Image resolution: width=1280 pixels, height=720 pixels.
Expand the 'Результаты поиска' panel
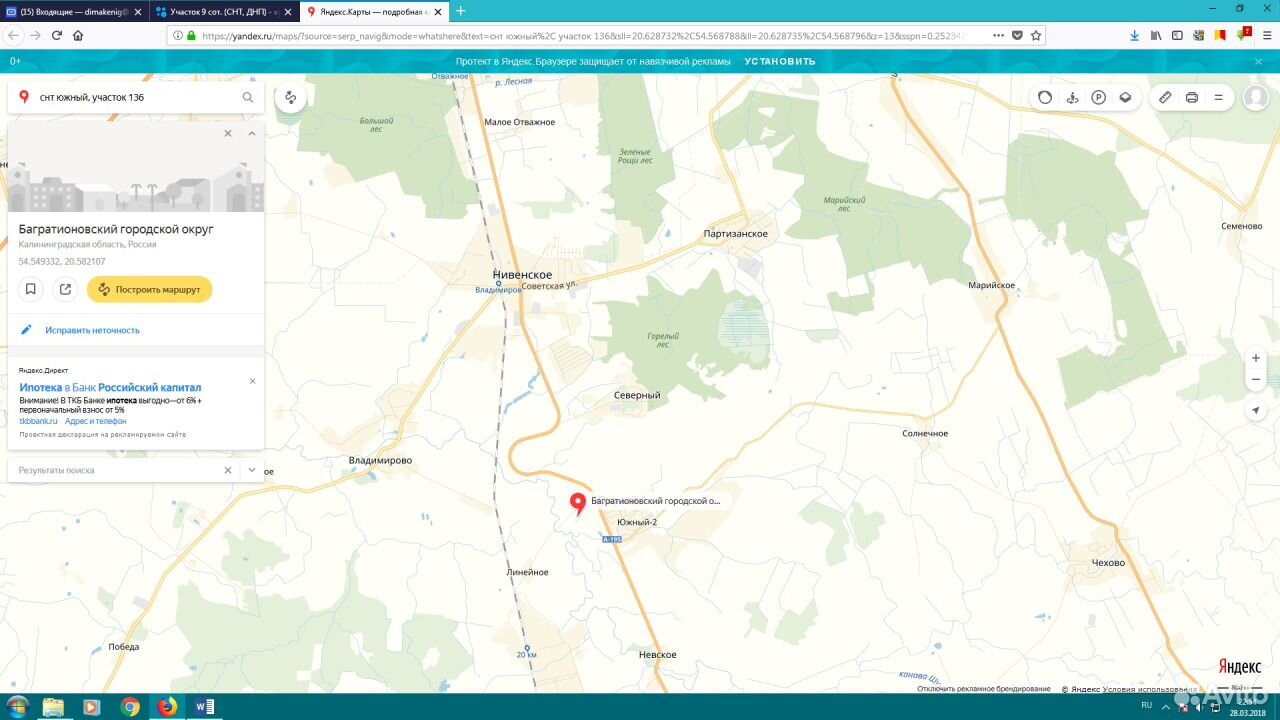252,470
